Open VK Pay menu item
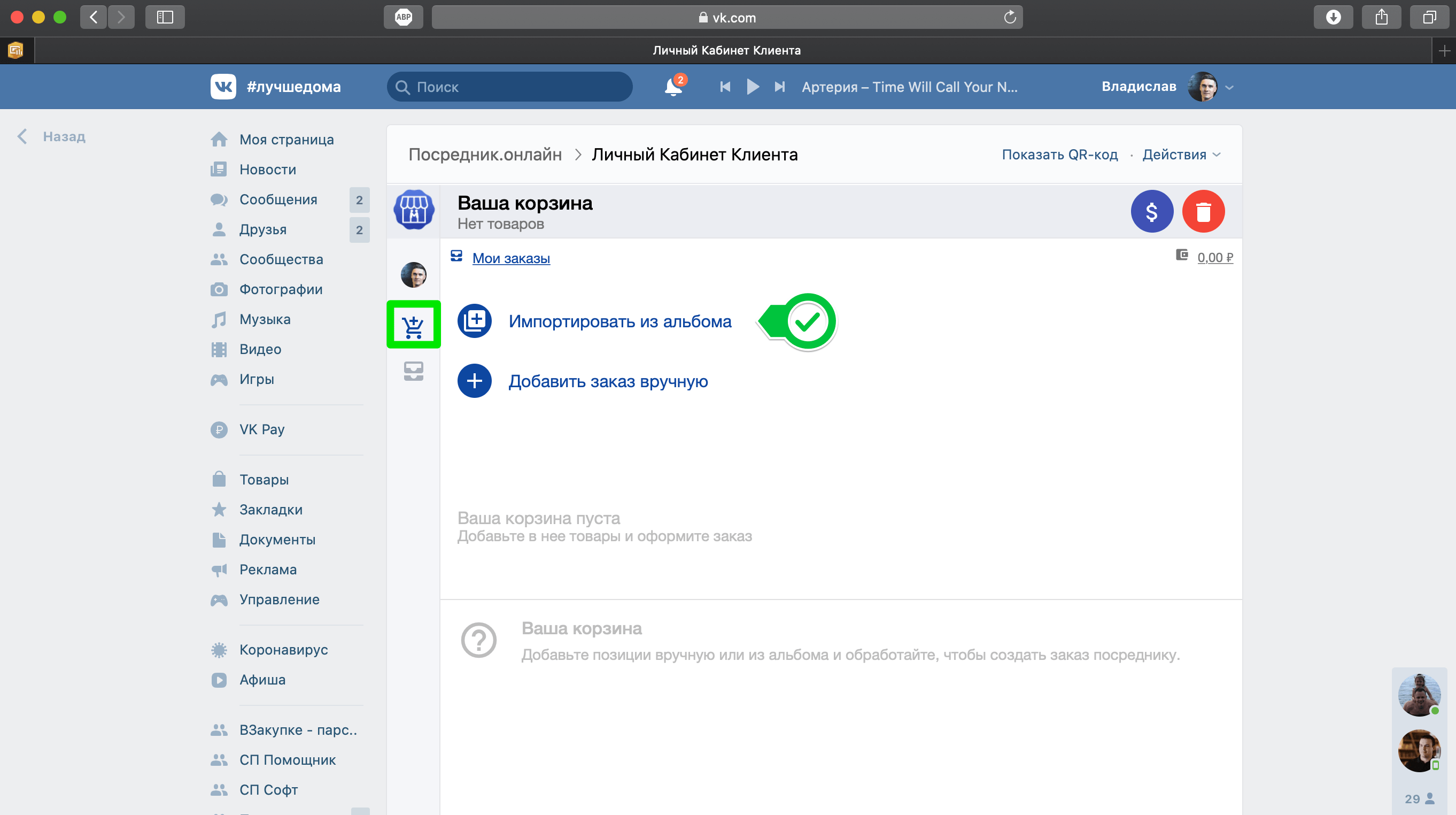 coord(261,429)
